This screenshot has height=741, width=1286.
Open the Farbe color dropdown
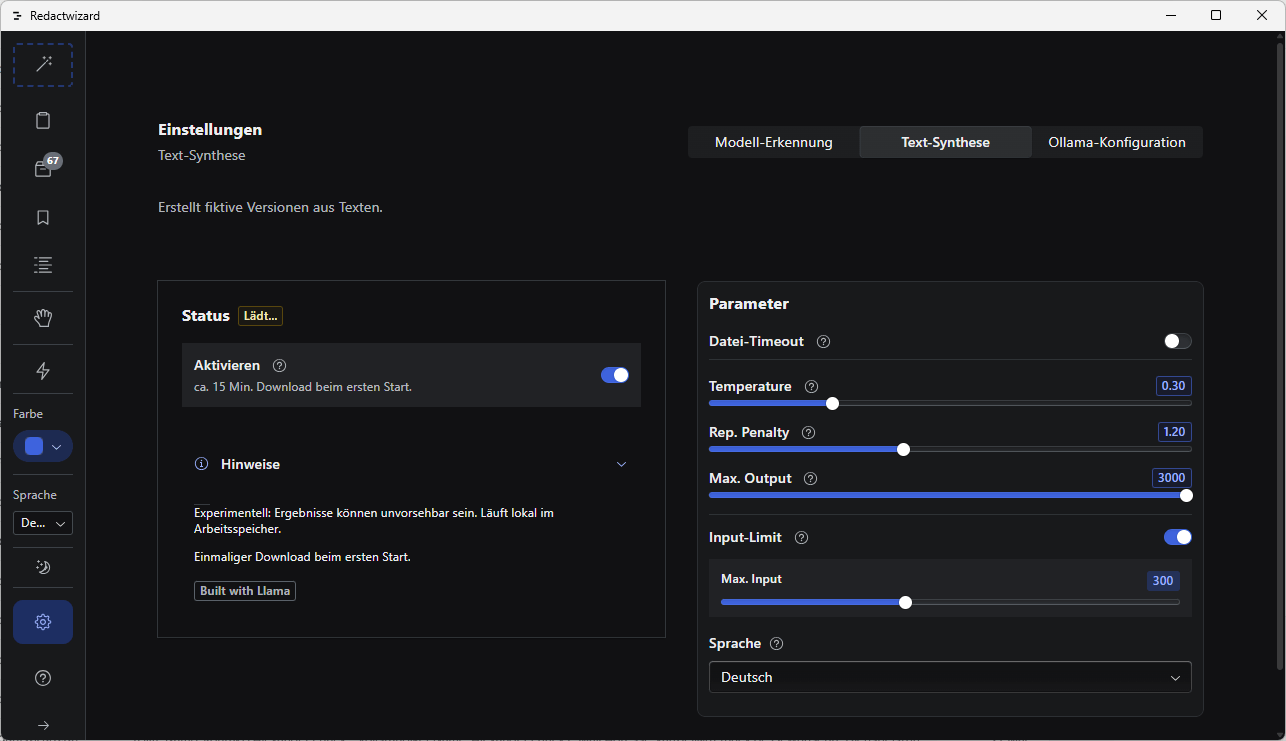coord(43,446)
